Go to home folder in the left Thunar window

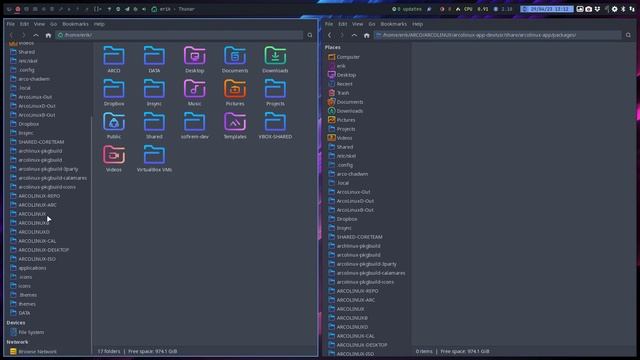pos(48,36)
